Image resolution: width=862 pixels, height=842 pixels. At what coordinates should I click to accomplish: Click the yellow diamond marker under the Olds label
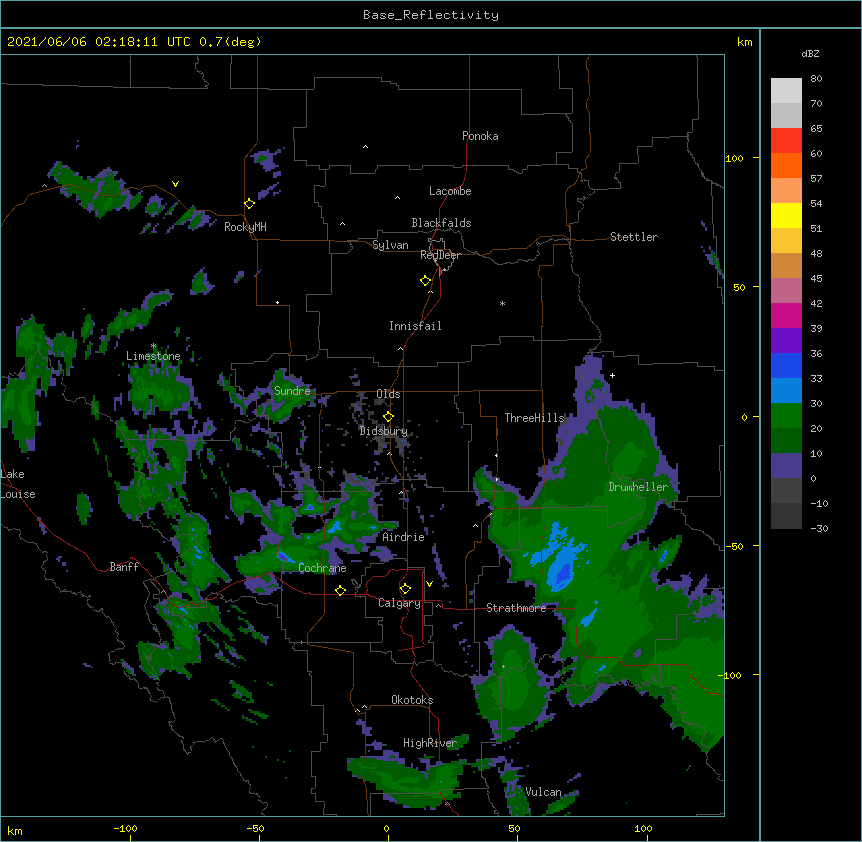pyautogui.click(x=388, y=417)
